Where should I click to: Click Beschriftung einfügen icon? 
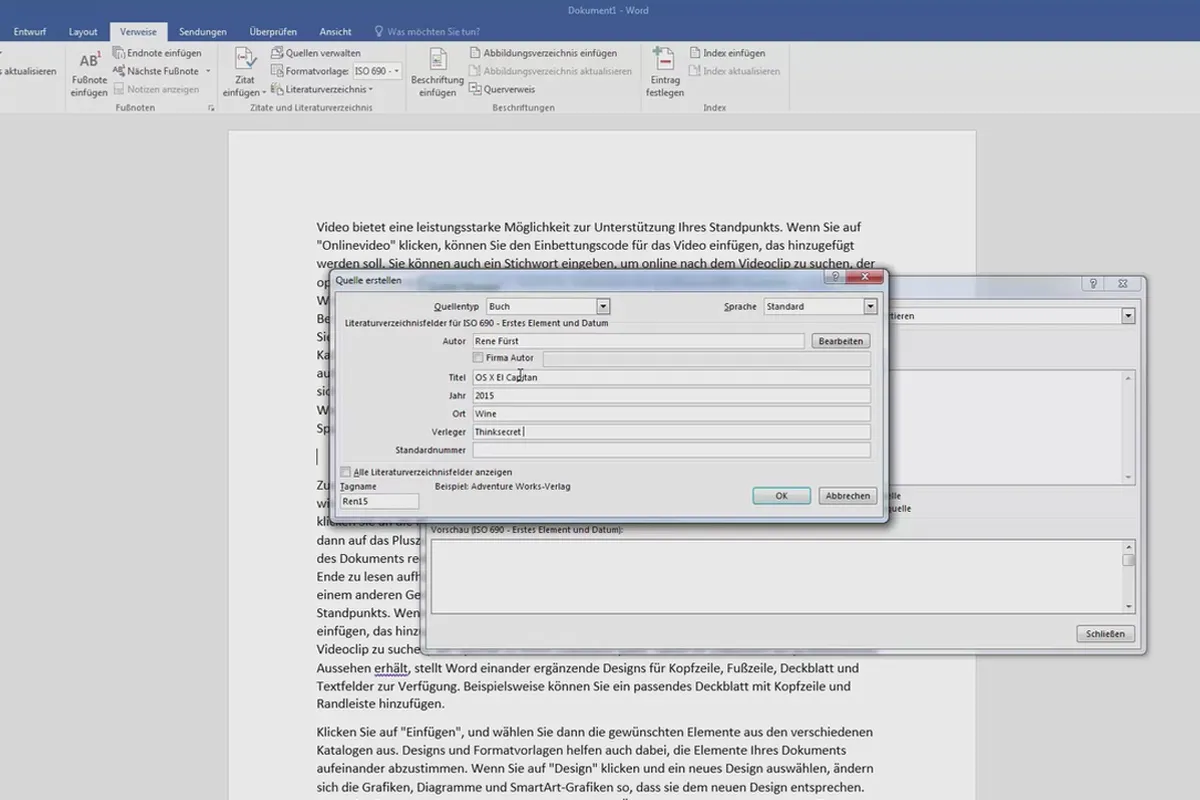(437, 73)
